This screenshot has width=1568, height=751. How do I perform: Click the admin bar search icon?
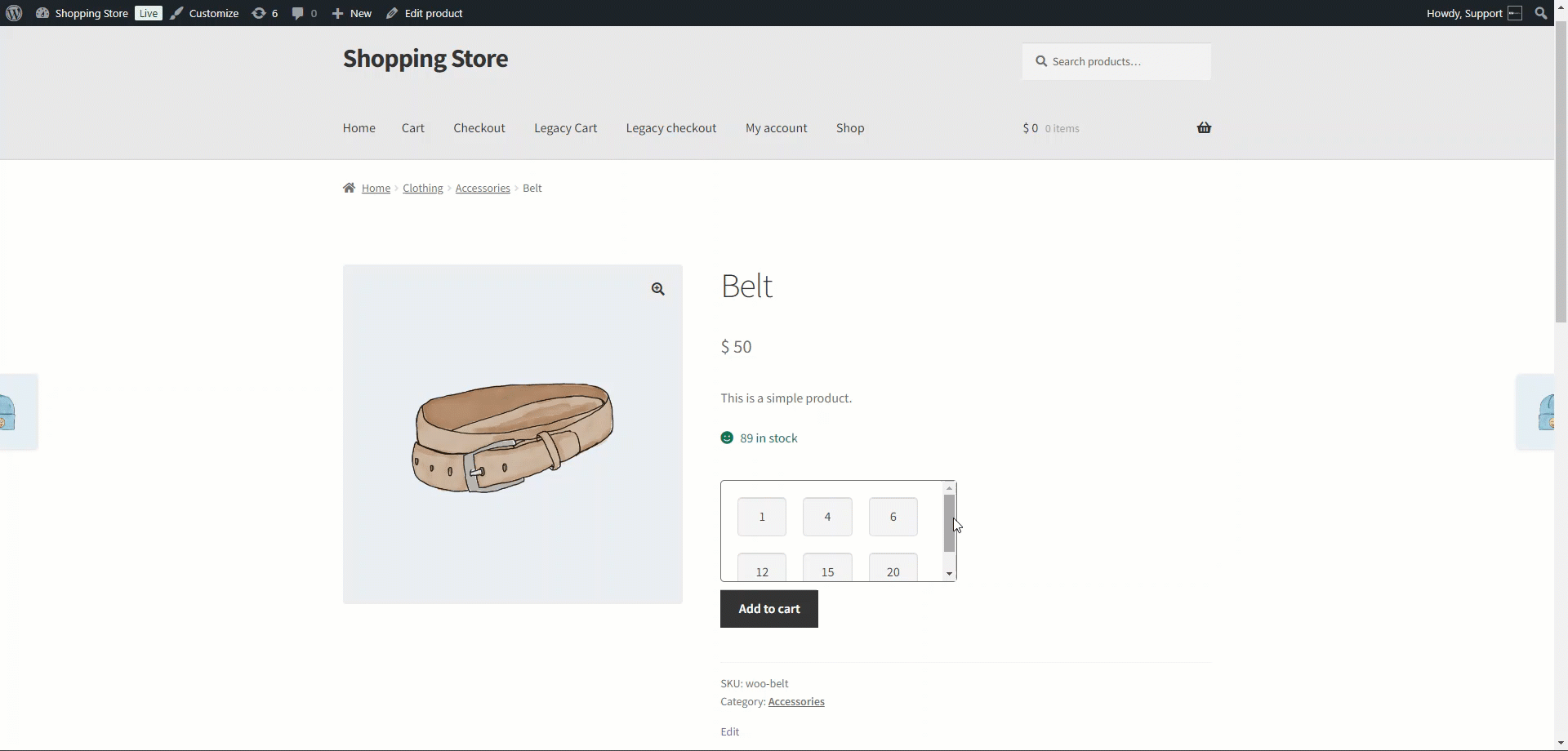point(1540,13)
